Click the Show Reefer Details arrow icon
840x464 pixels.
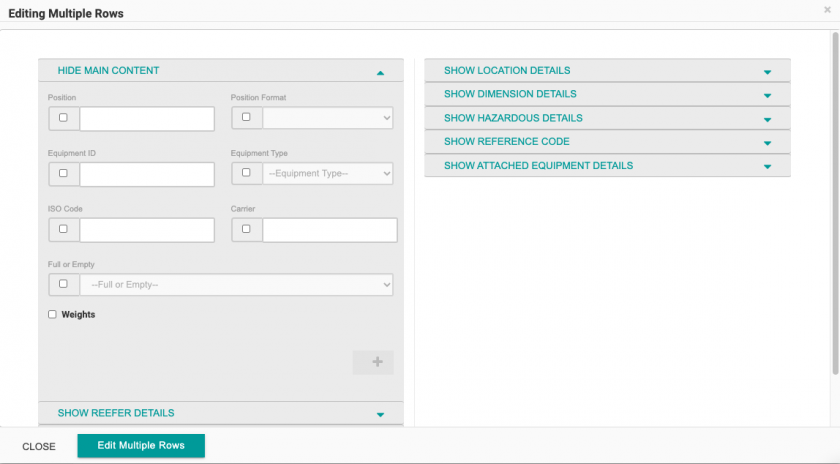click(x=380, y=414)
